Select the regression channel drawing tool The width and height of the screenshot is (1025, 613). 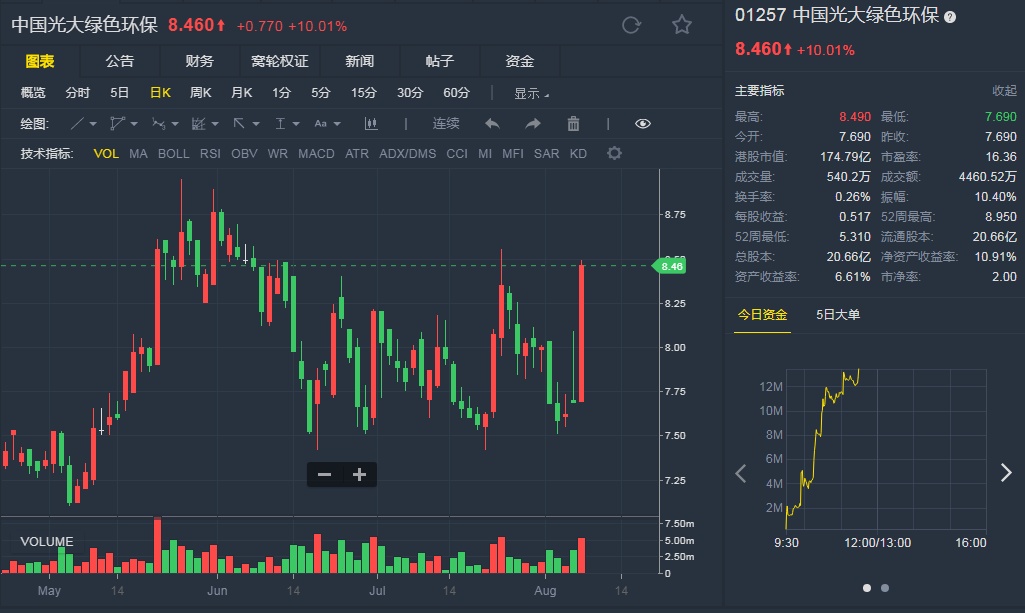(198, 124)
